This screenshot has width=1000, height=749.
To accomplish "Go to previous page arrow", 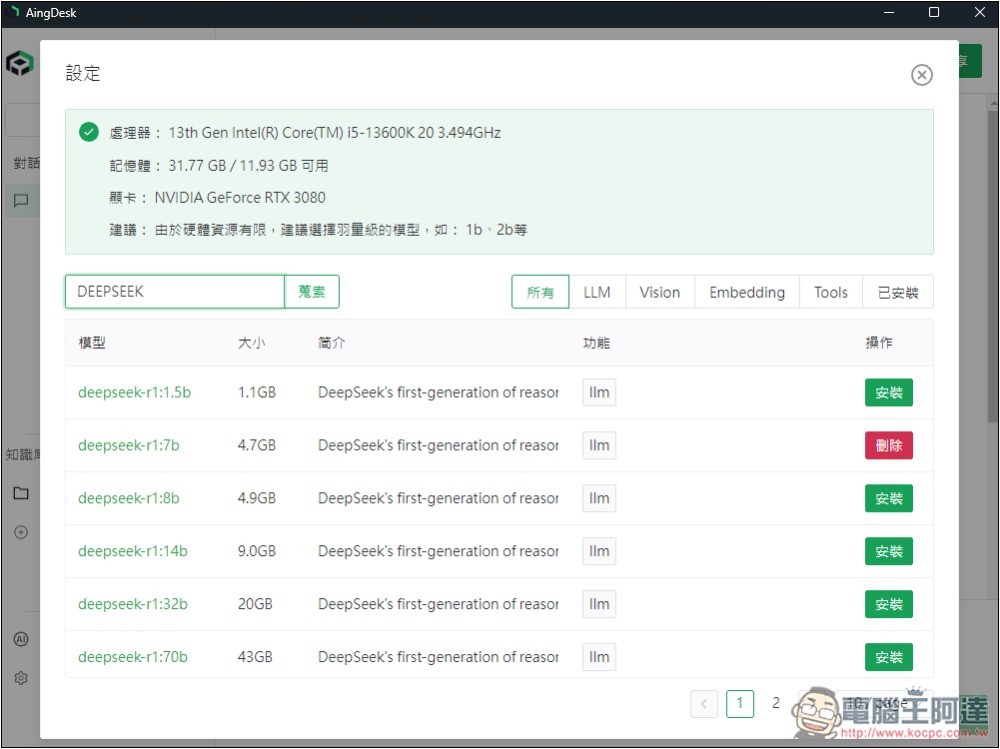I will coord(704,704).
